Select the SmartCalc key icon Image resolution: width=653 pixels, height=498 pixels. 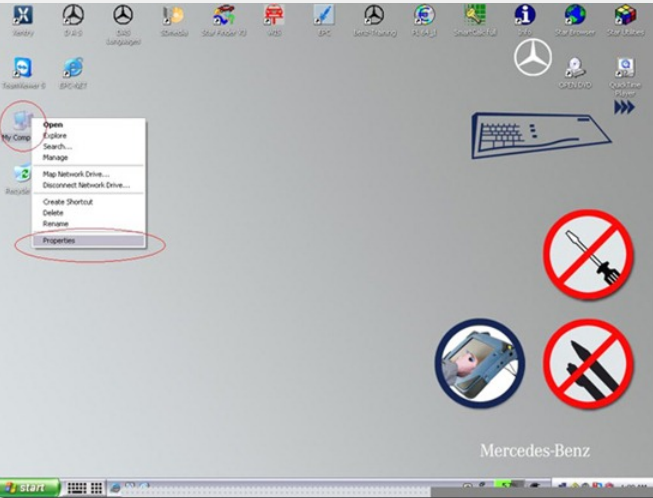pos(475,15)
